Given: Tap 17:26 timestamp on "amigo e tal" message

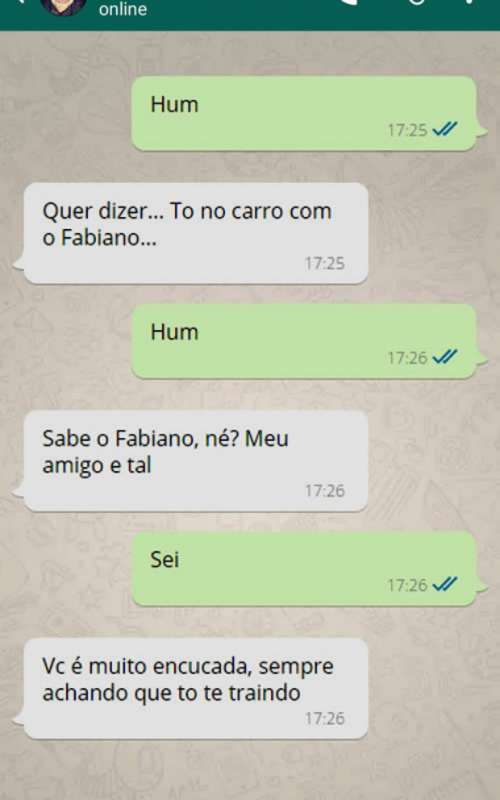Looking at the screenshot, I should [x=325, y=491].
